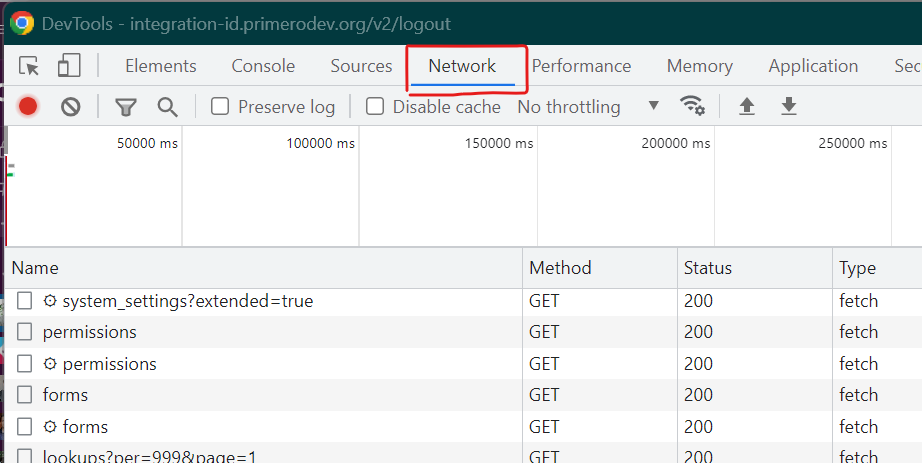922x463 pixels.
Task: Enable the Preserve log checkbox
Action: 220,106
